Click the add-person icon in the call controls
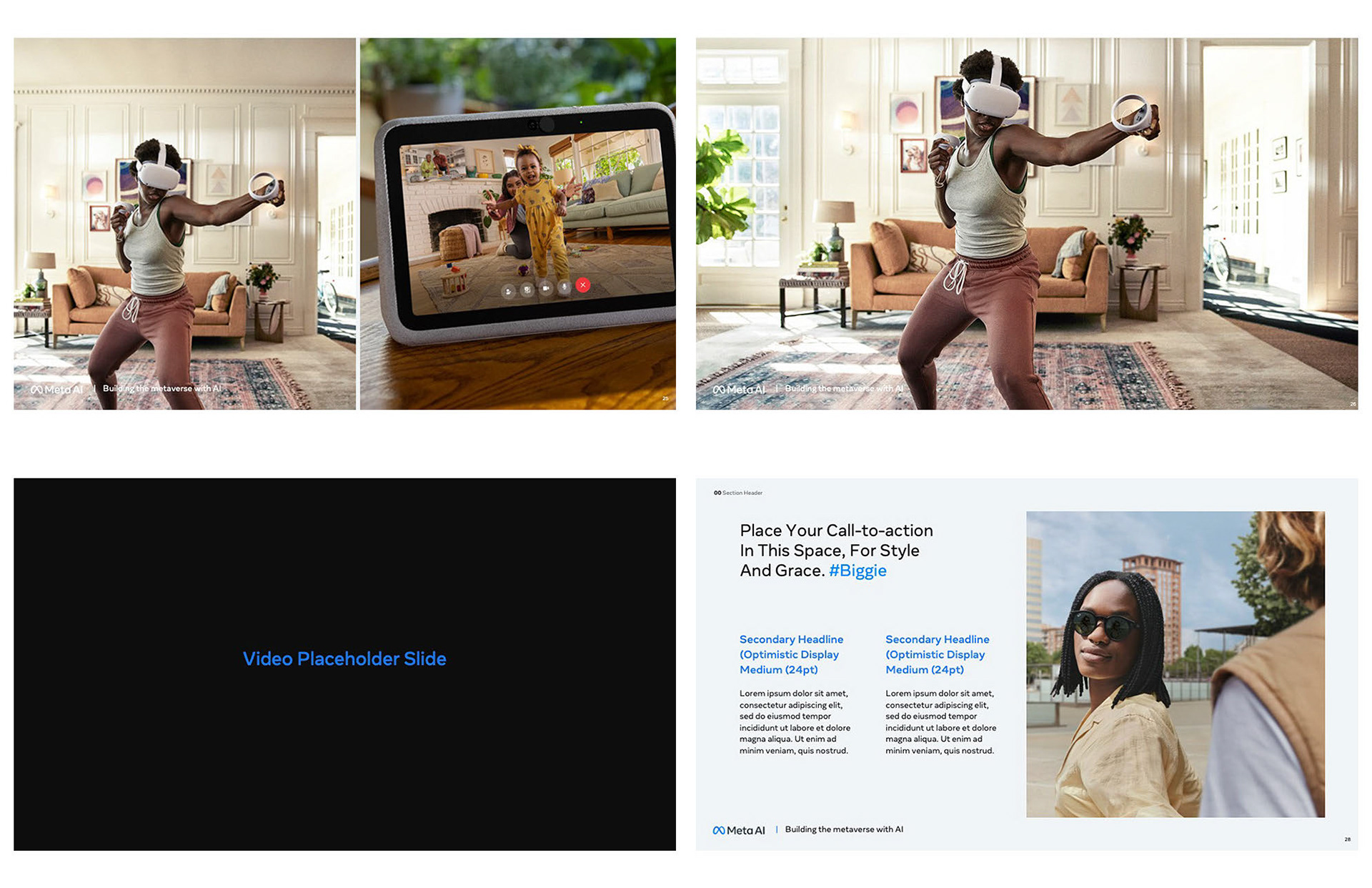Viewport: 1372px width, 888px height. (x=508, y=291)
